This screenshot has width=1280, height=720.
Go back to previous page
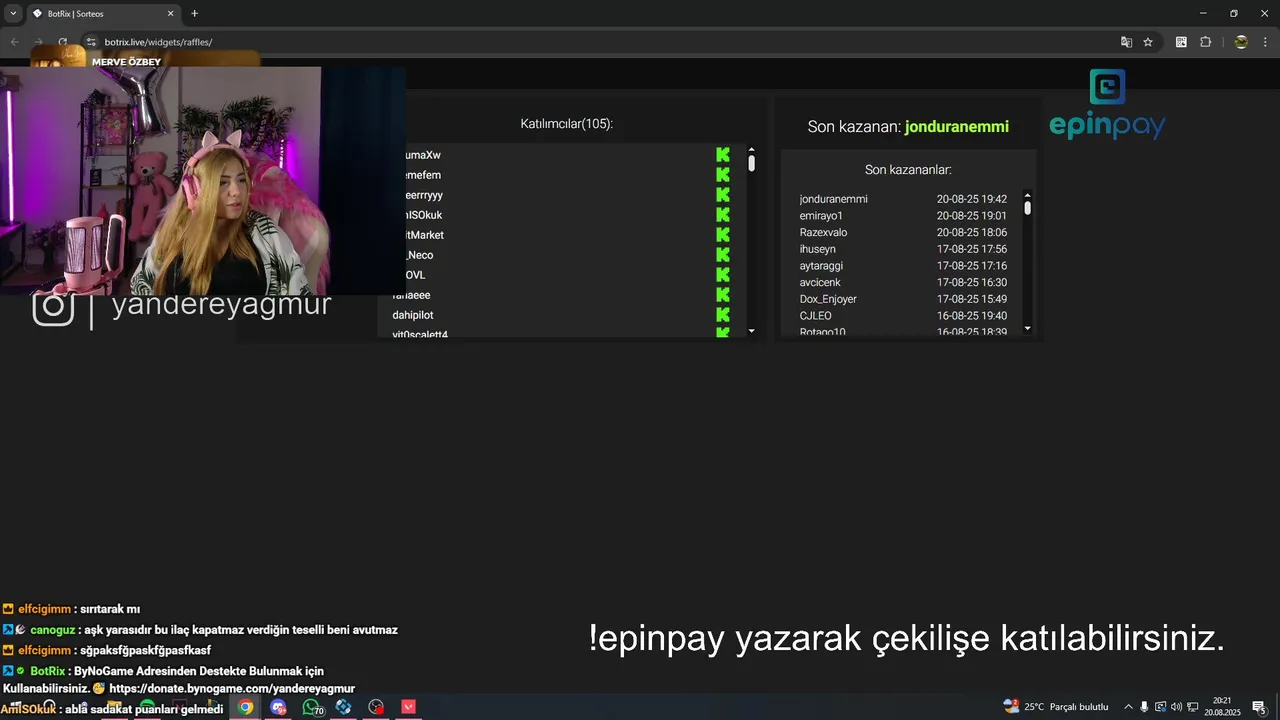coord(15,42)
